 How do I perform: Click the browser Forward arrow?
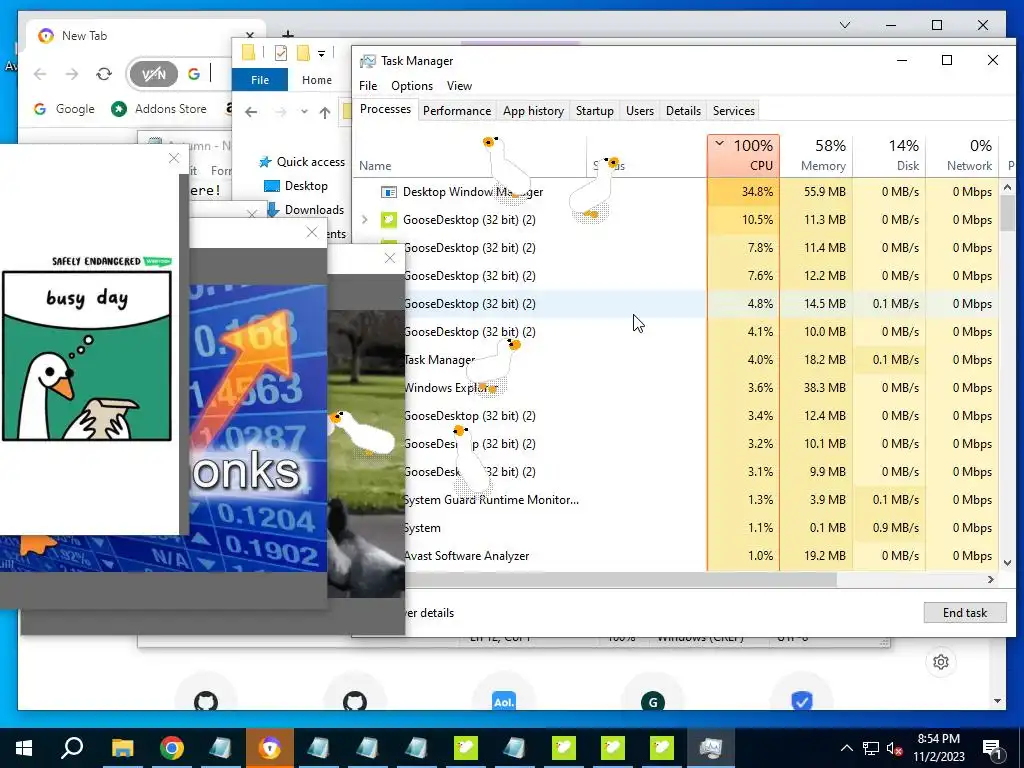pos(72,74)
